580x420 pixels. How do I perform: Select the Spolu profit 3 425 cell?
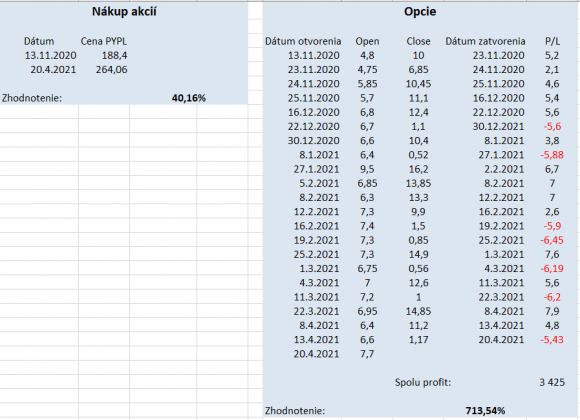click(x=552, y=382)
